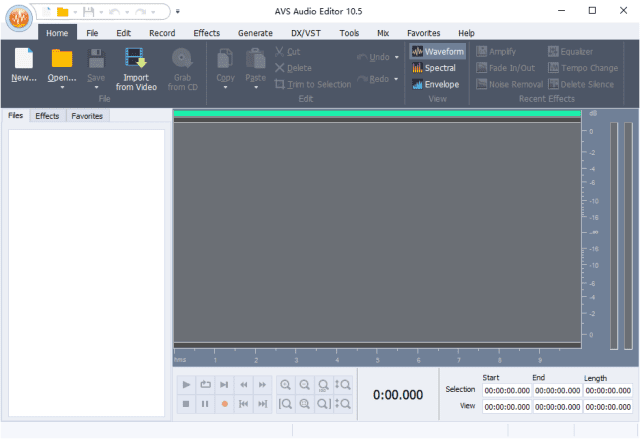The image size is (640, 439).
Task: Click the Stop playback button
Action: (186, 404)
